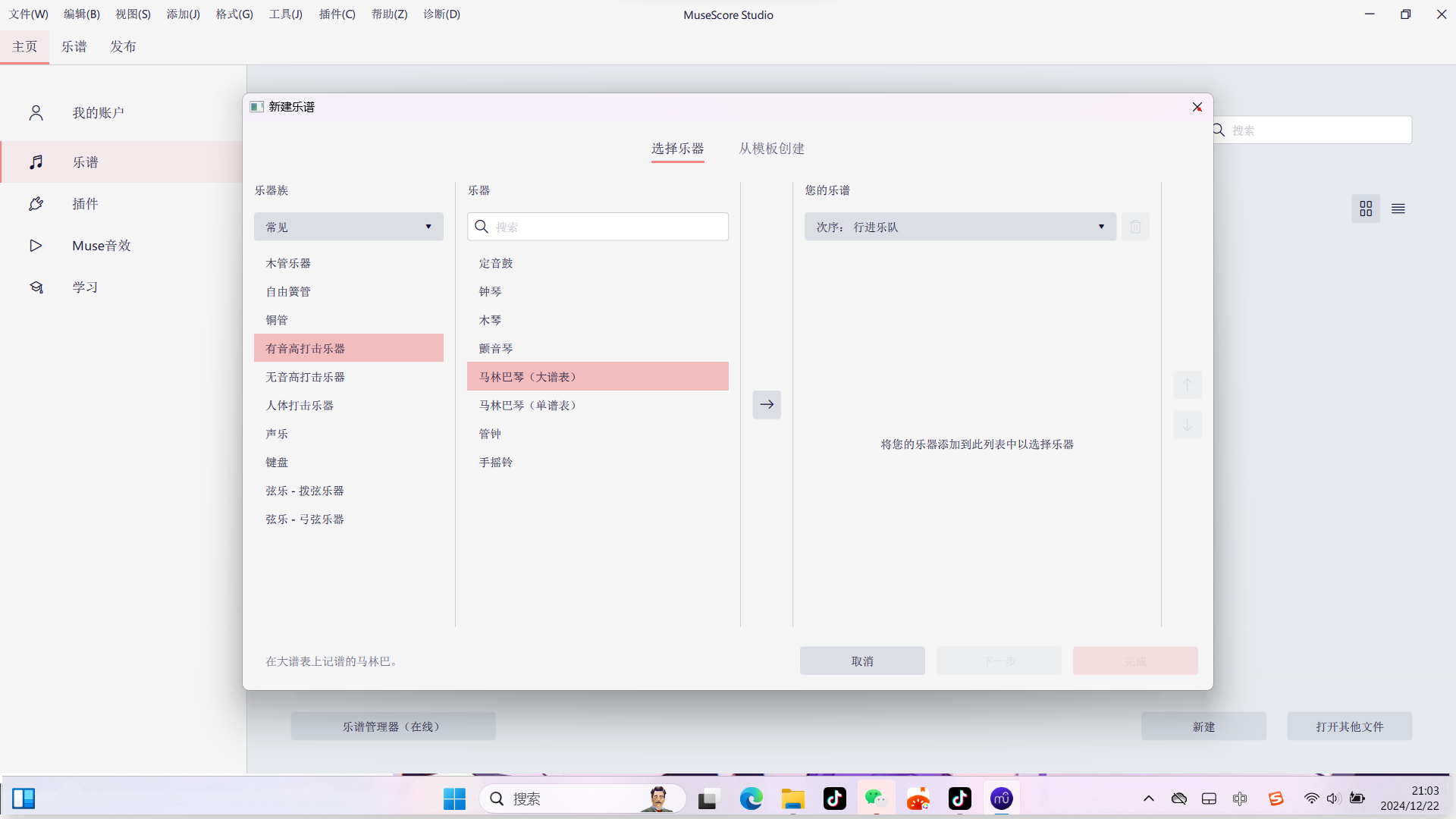Open the 插件 menu in menu bar
1456x819 pixels.
pos(337,14)
